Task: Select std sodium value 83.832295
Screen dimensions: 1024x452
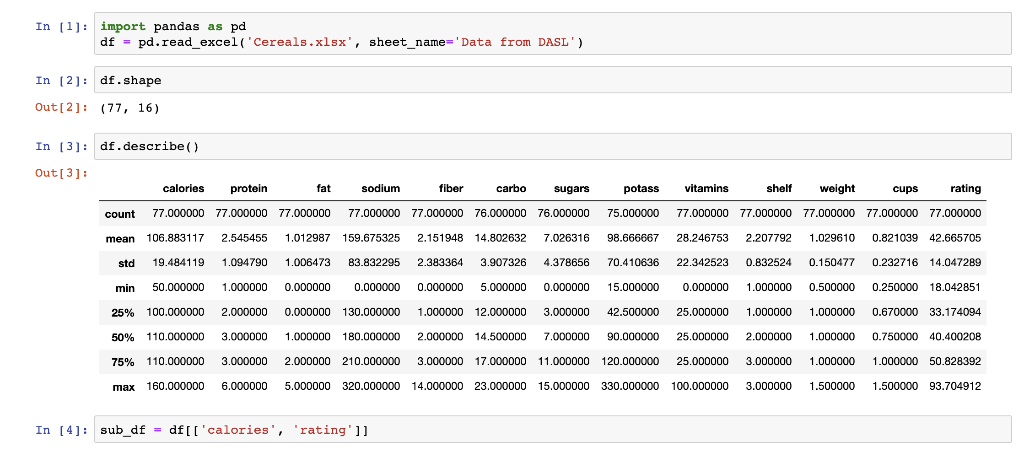Action: coord(374,263)
